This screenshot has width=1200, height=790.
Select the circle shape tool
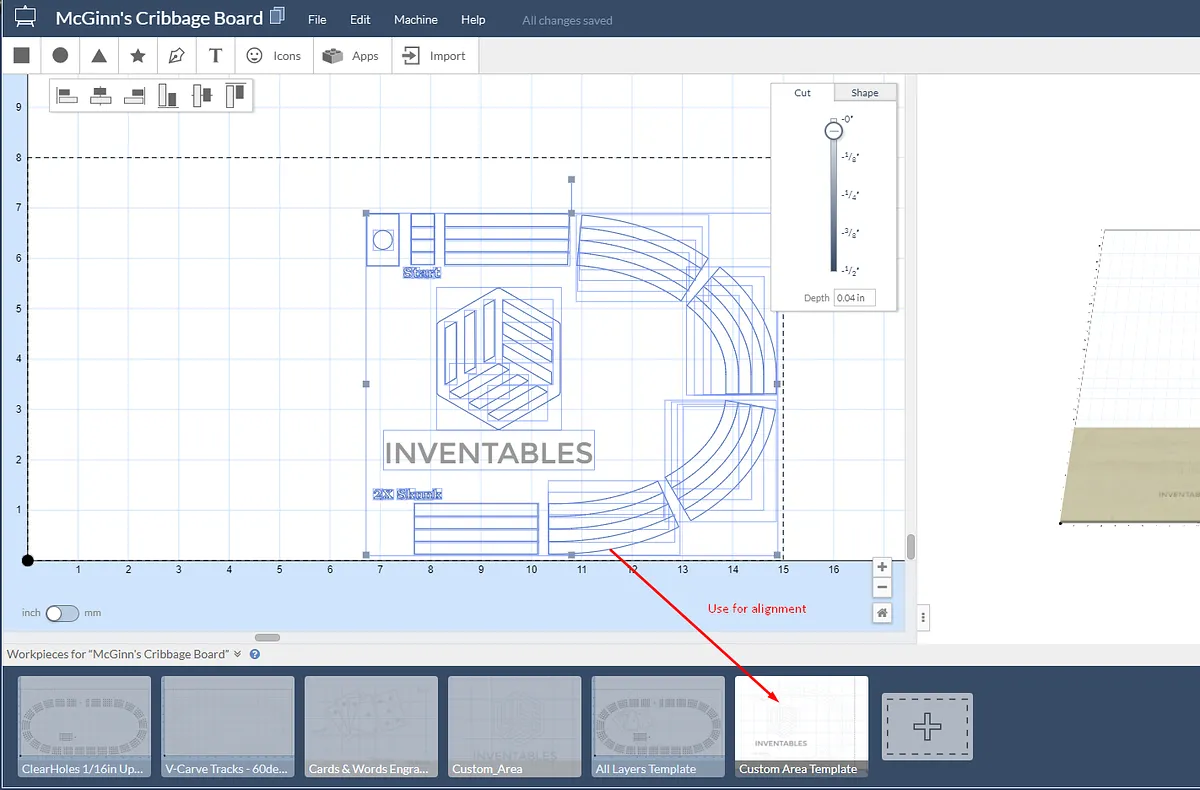[x=60, y=56]
